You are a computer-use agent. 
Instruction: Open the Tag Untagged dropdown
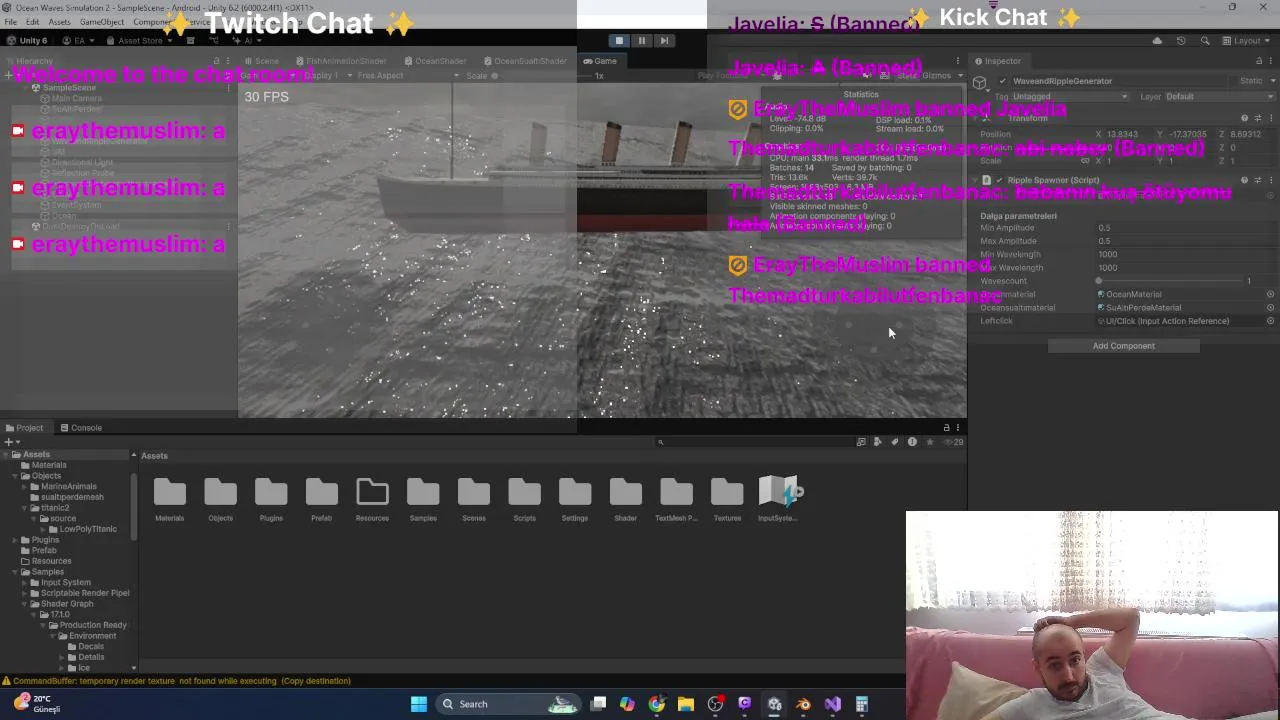click(1070, 97)
